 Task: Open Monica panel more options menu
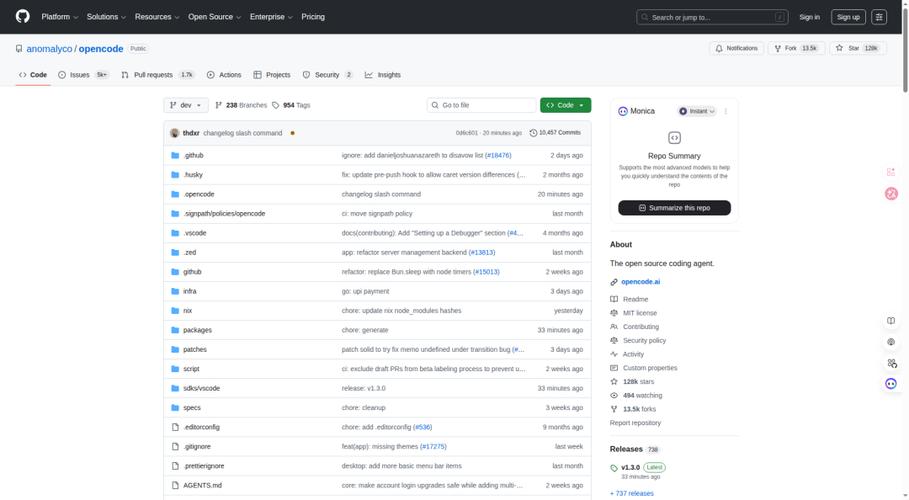[726, 111]
